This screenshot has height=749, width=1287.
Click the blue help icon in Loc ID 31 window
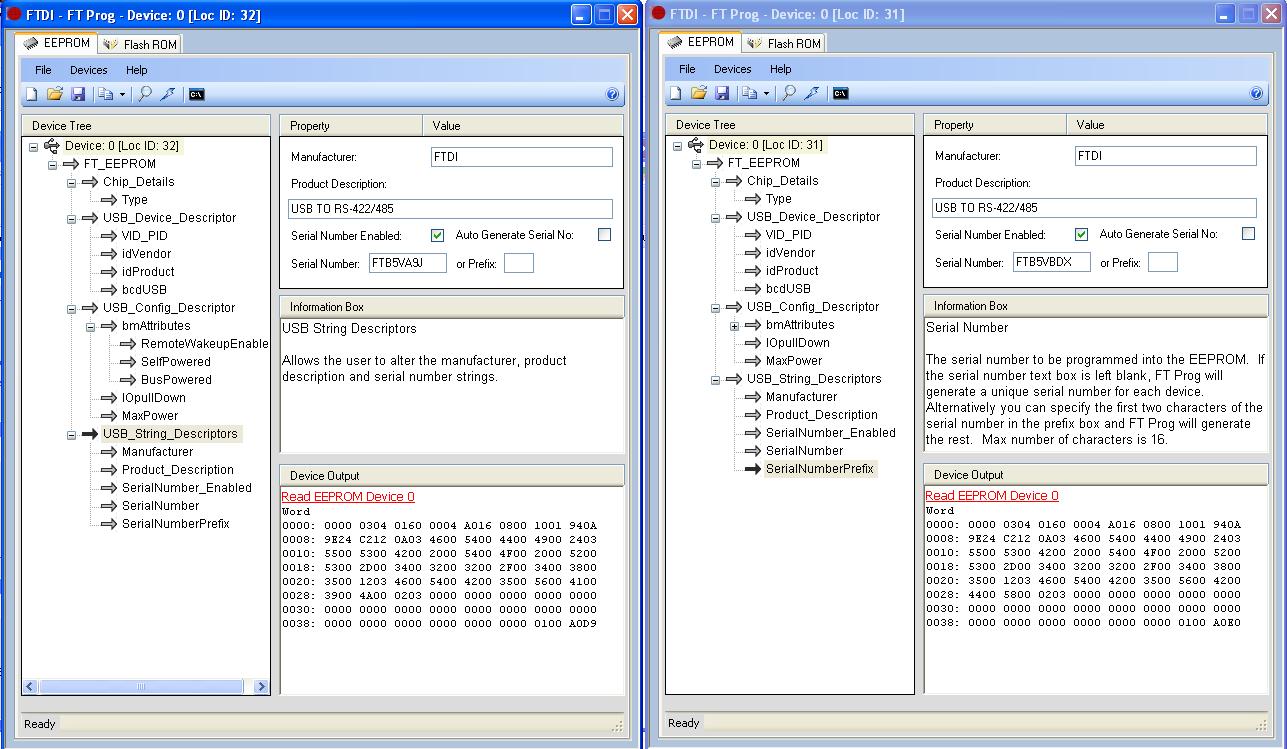(1256, 93)
